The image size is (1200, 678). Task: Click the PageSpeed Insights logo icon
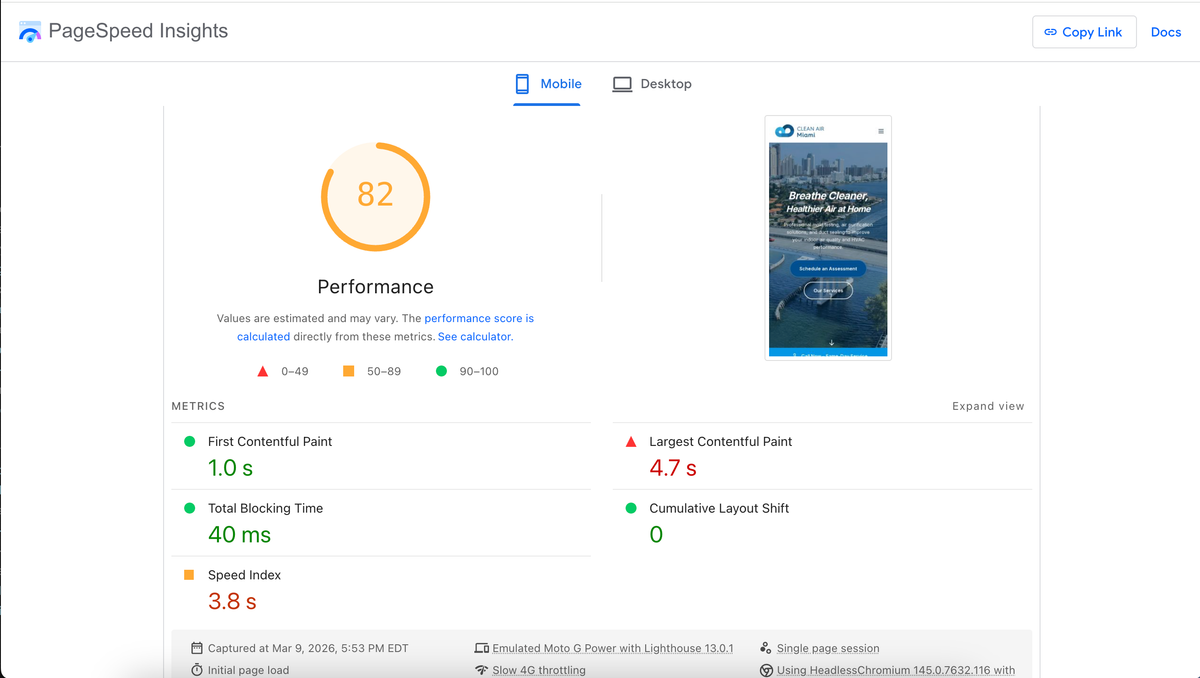pyautogui.click(x=29, y=31)
